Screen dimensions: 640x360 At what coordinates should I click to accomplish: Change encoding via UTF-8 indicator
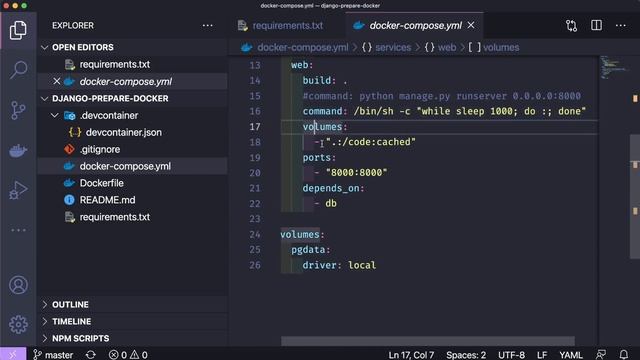[511, 355]
